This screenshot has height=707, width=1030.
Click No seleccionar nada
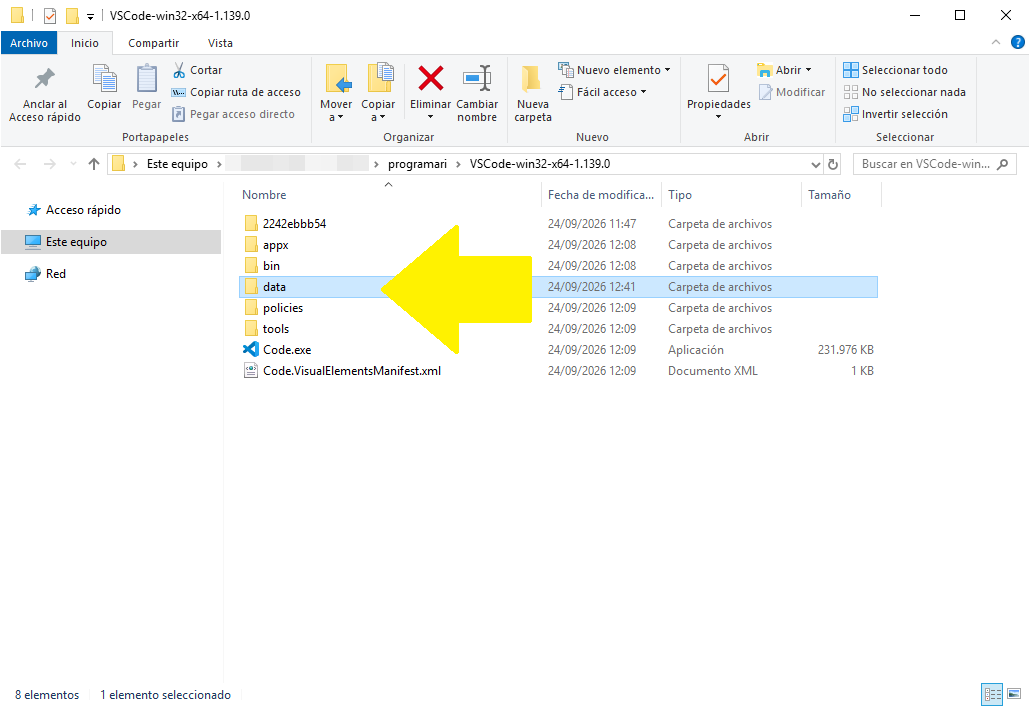click(905, 92)
